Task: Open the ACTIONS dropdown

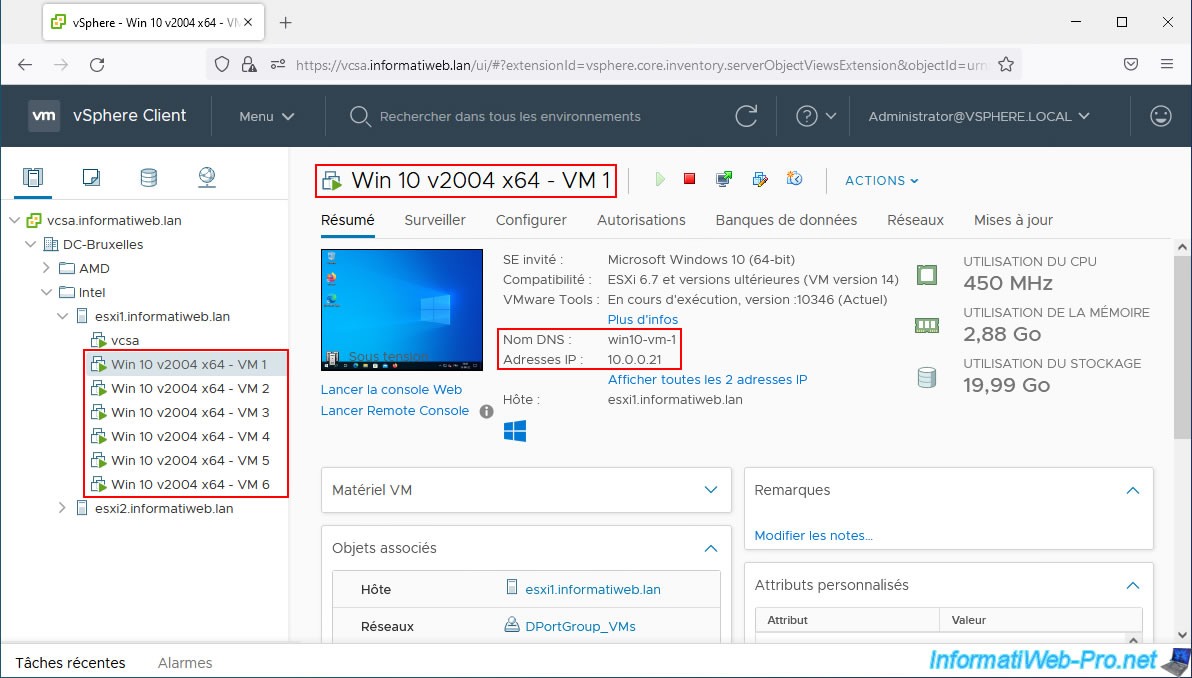Action: (x=882, y=180)
